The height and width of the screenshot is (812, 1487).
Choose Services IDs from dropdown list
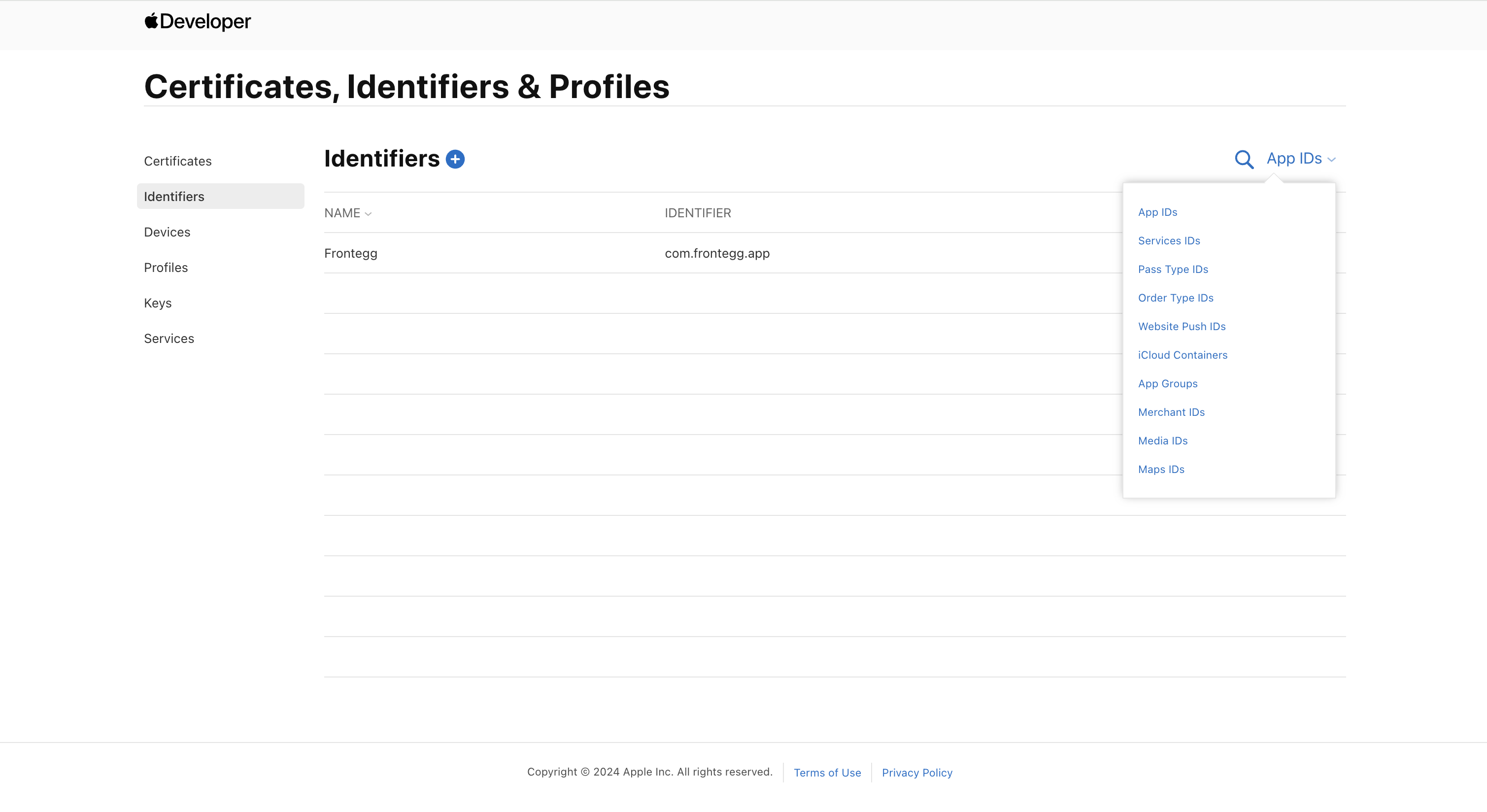tap(1168, 240)
